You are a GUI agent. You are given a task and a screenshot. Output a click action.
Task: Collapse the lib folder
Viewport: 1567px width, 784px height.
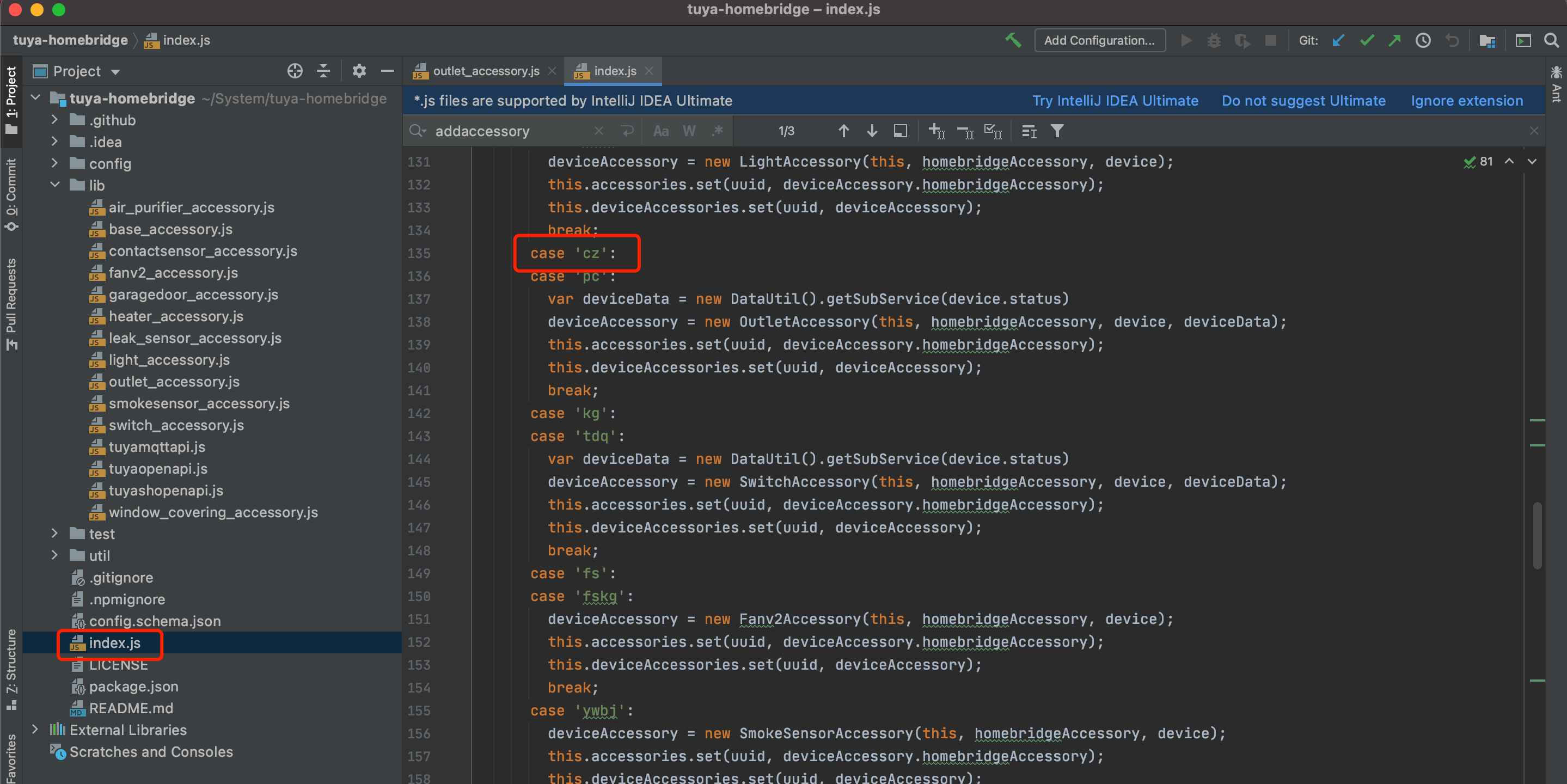point(55,185)
